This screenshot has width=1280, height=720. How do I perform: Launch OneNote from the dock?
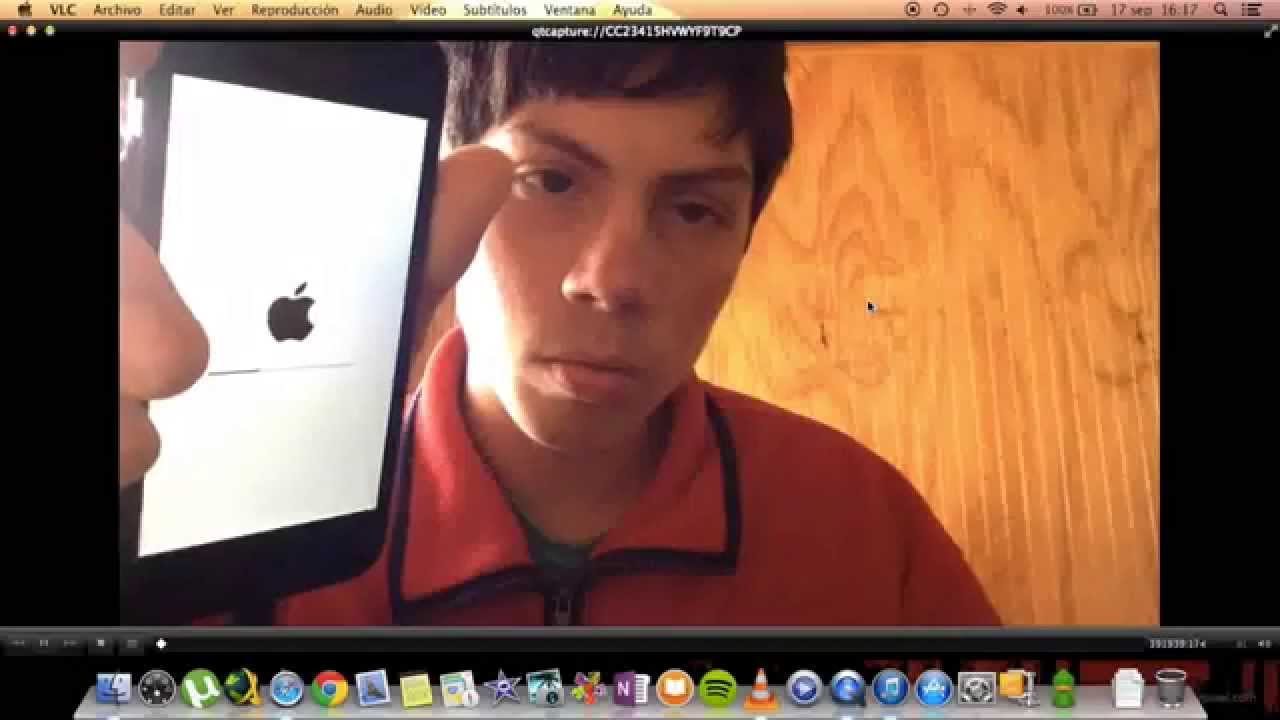coord(631,689)
